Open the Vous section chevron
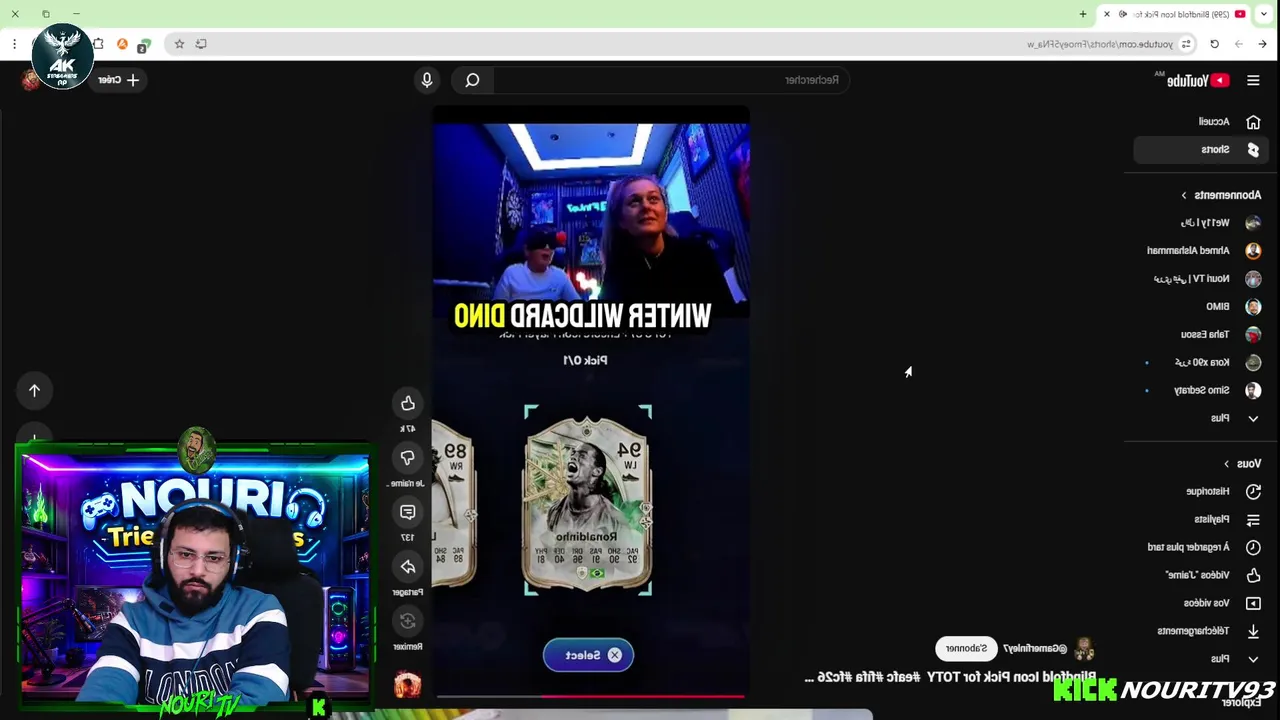Screen dimensions: 1280x720 [x=1227, y=464]
